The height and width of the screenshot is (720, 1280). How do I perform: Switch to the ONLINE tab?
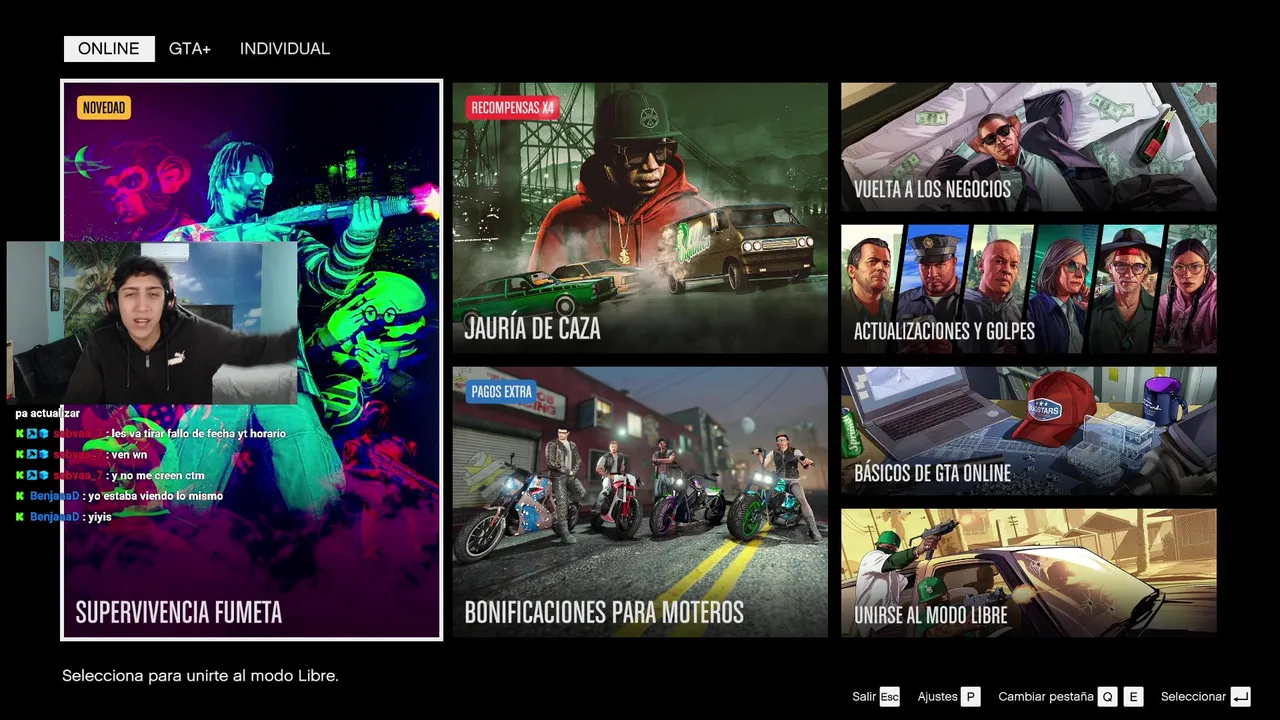point(109,48)
